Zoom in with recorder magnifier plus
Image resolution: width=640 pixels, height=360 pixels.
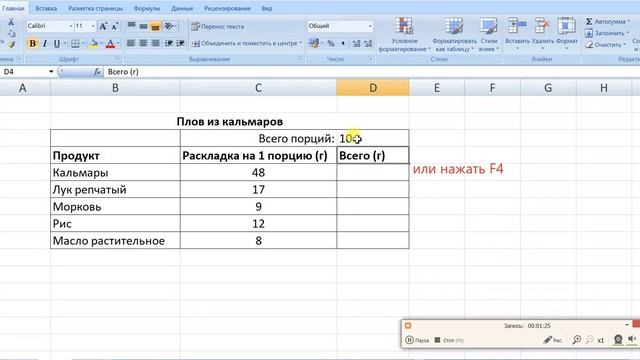click(x=577, y=340)
